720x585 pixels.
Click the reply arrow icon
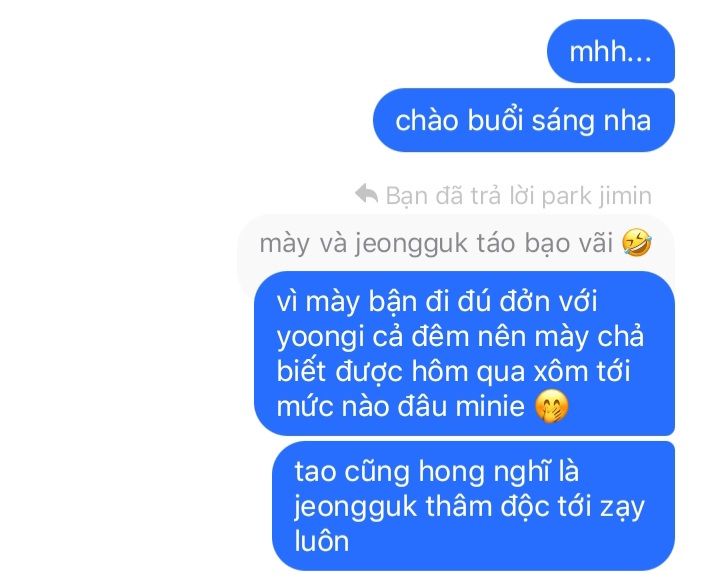tap(366, 194)
